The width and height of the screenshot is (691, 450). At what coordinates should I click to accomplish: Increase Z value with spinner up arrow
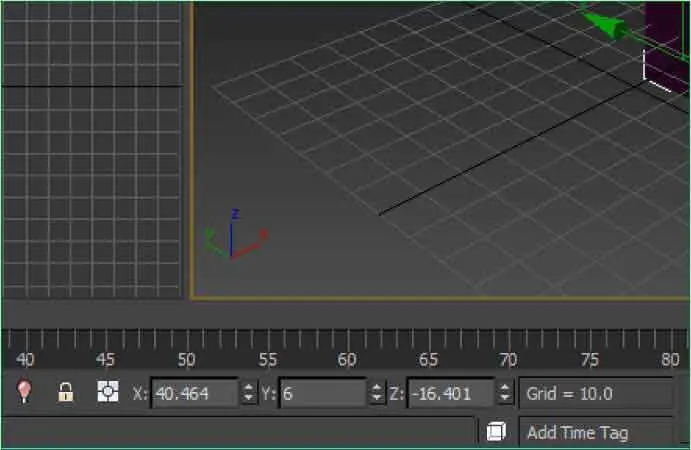click(x=505, y=387)
